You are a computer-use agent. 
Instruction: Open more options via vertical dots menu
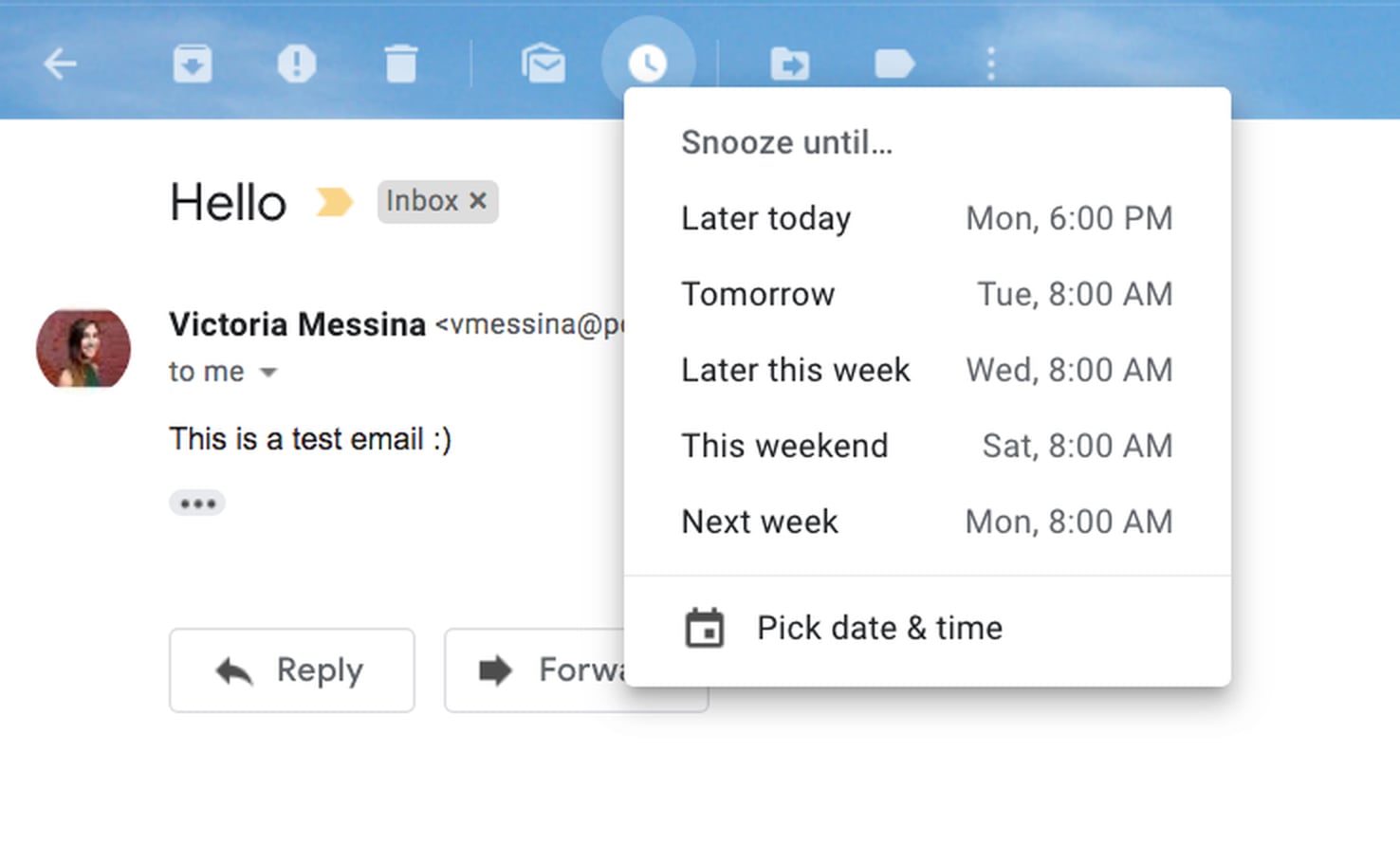click(x=989, y=64)
